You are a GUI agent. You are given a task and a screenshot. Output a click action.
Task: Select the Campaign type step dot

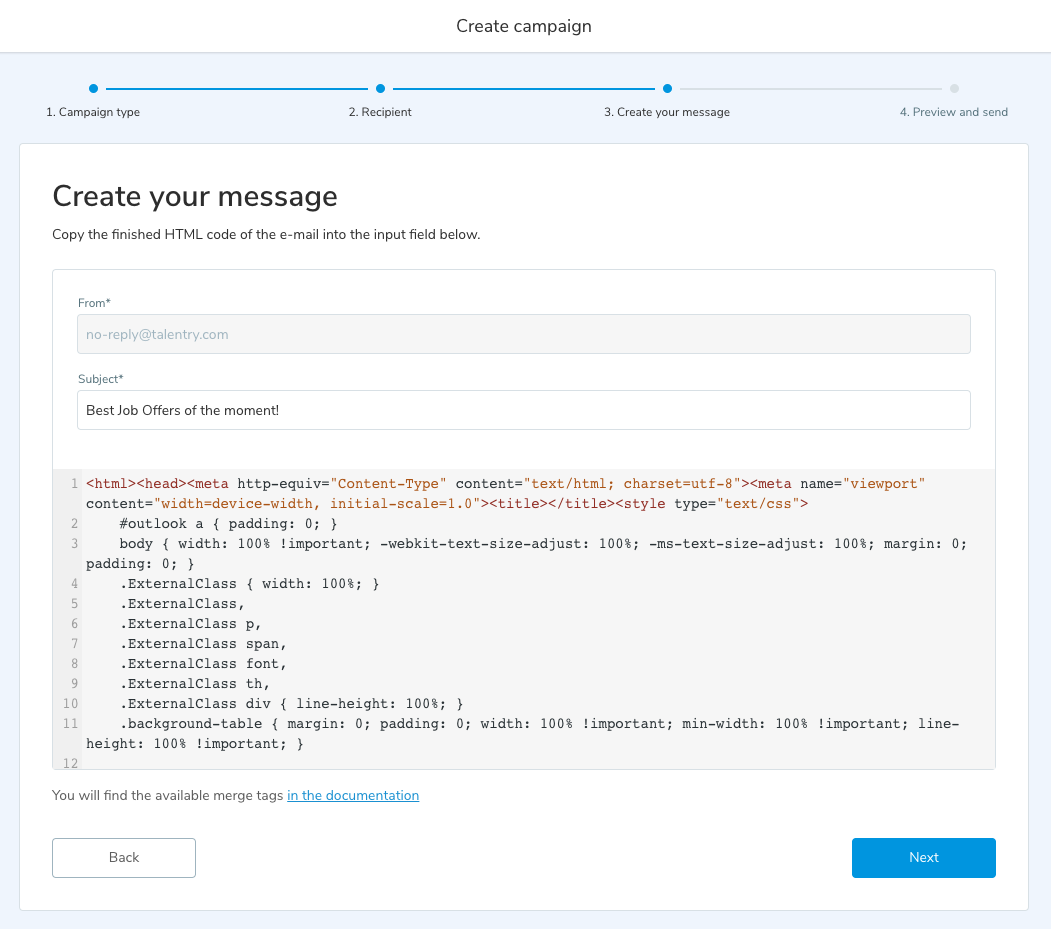click(93, 88)
